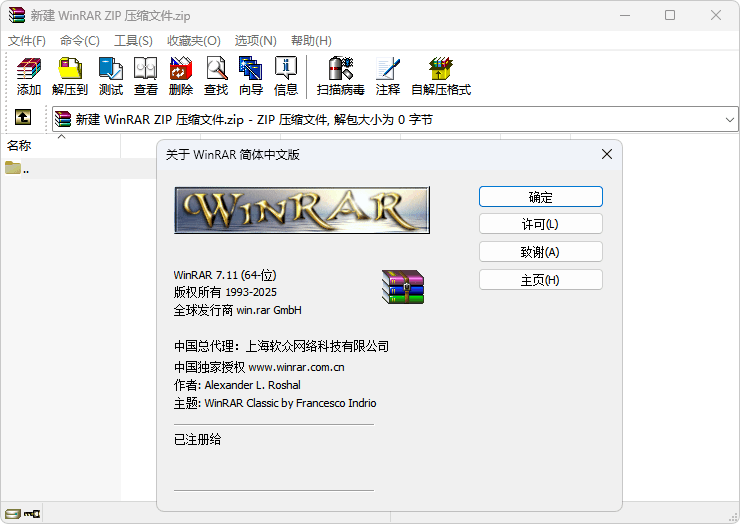Open the 帮助(H) menu
Screen dimensions: 740x524
tap(311, 41)
